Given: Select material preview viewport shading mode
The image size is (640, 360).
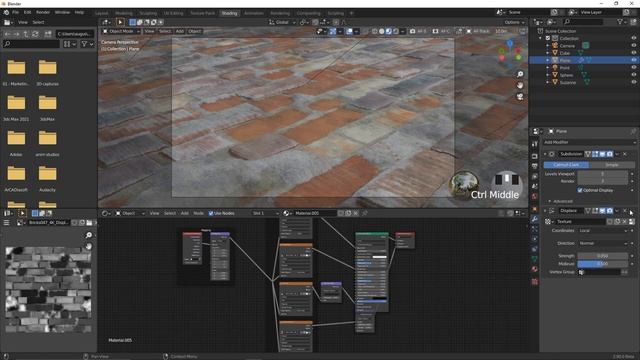Looking at the screenshot, I should click(x=389, y=31).
